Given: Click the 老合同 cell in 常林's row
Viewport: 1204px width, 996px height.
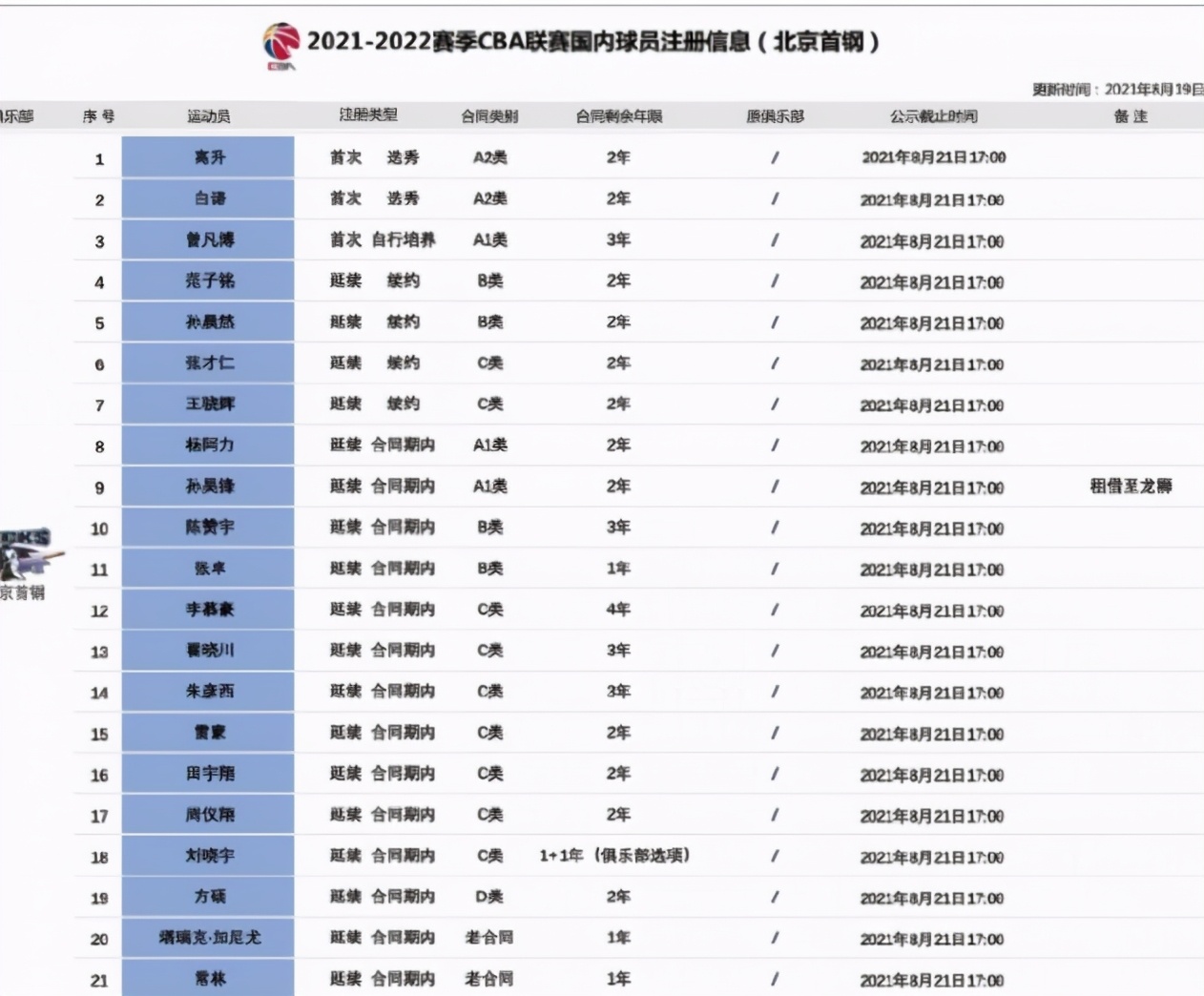Looking at the screenshot, I should pos(489,978).
